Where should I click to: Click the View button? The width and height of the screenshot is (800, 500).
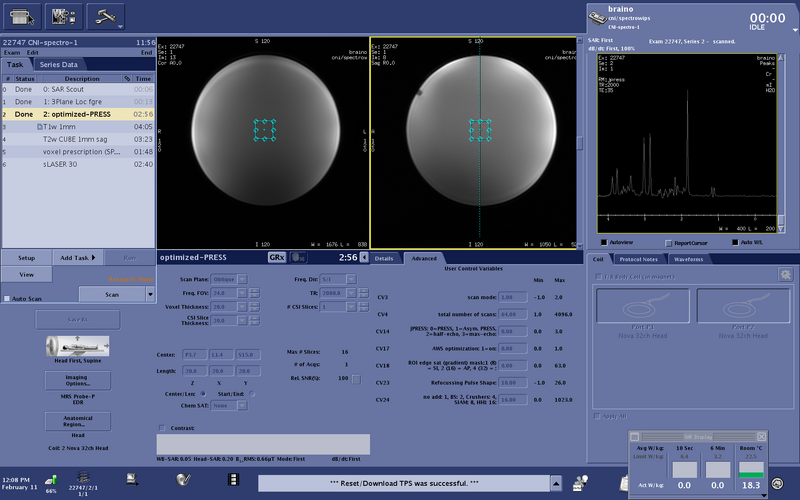click(x=27, y=274)
